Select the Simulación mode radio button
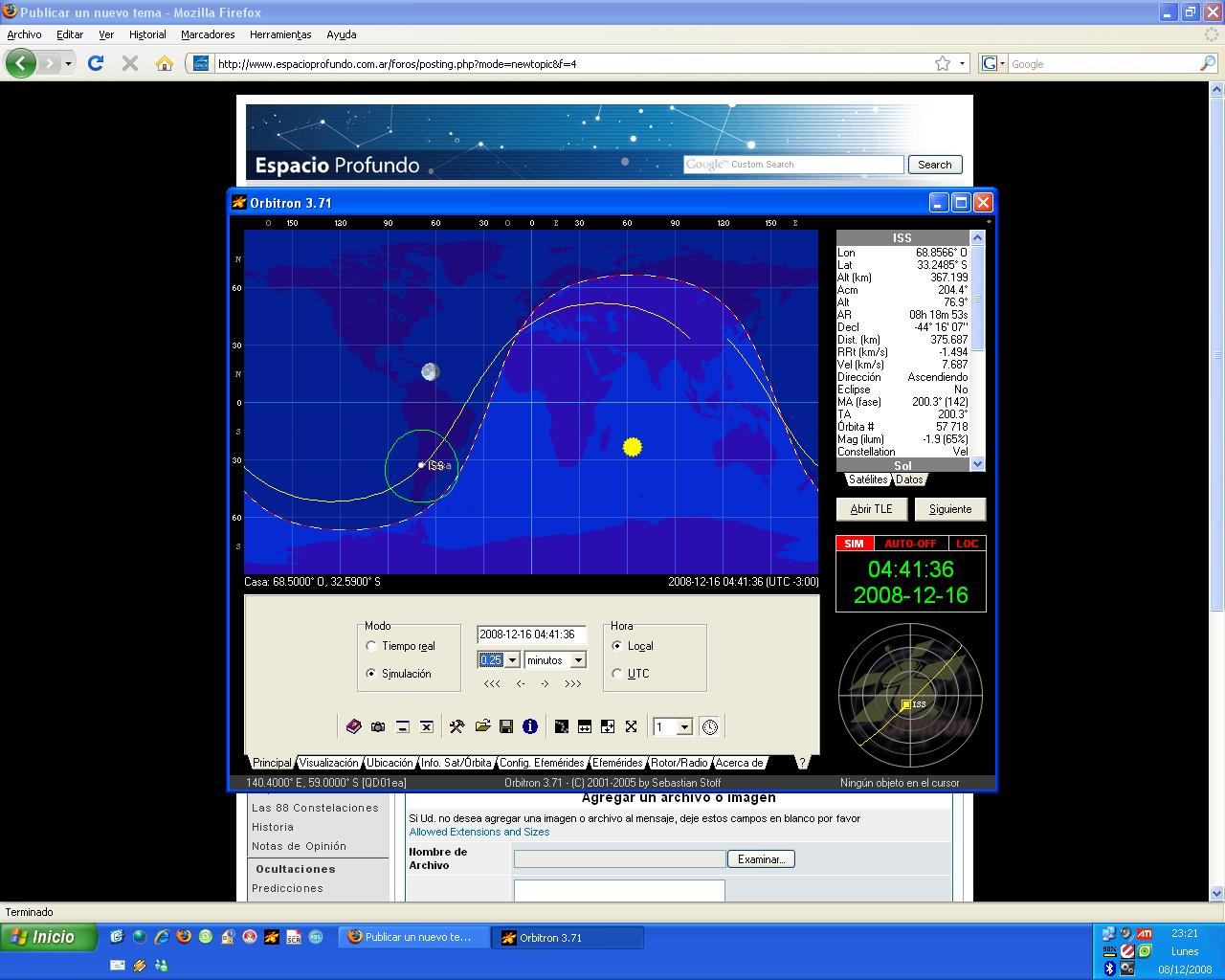This screenshot has width=1225, height=980. 371,674
